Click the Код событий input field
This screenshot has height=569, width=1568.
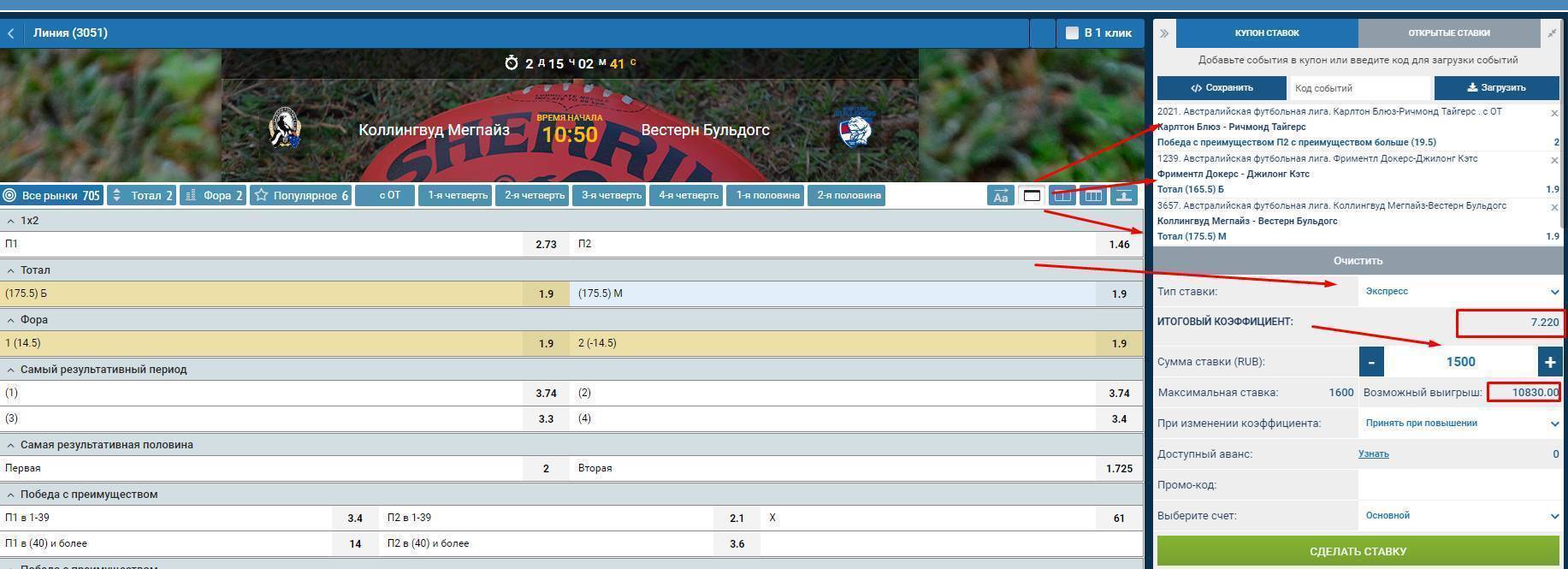tap(1358, 88)
